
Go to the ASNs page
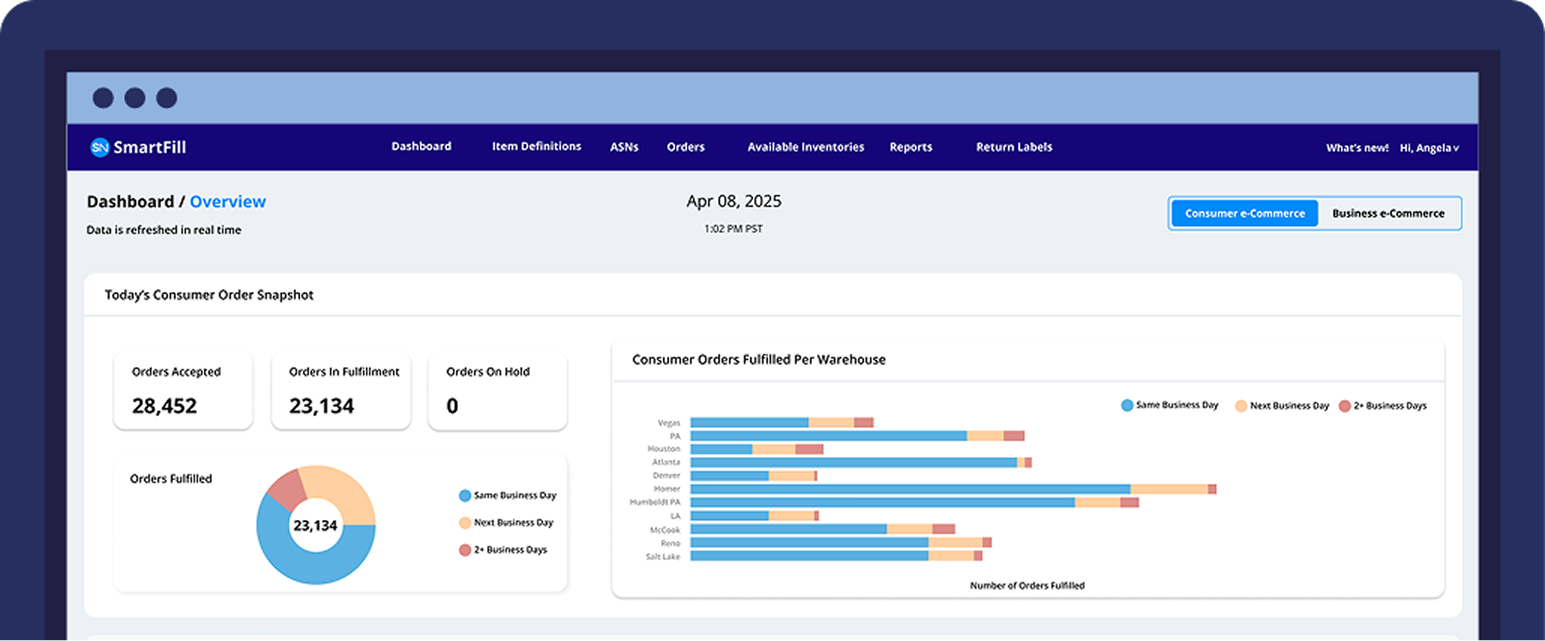point(624,147)
